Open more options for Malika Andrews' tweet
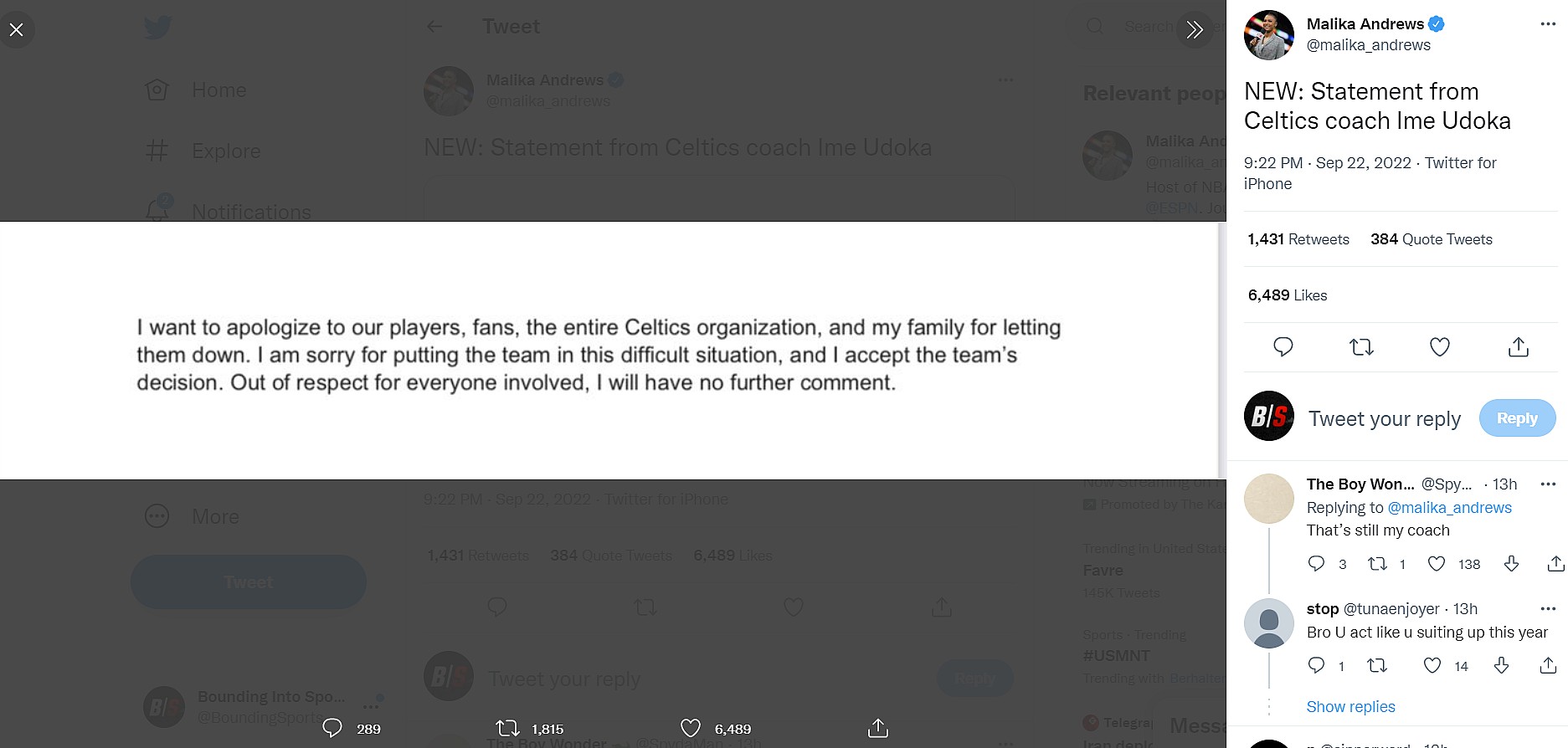The height and width of the screenshot is (748, 1568). (x=1548, y=24)
